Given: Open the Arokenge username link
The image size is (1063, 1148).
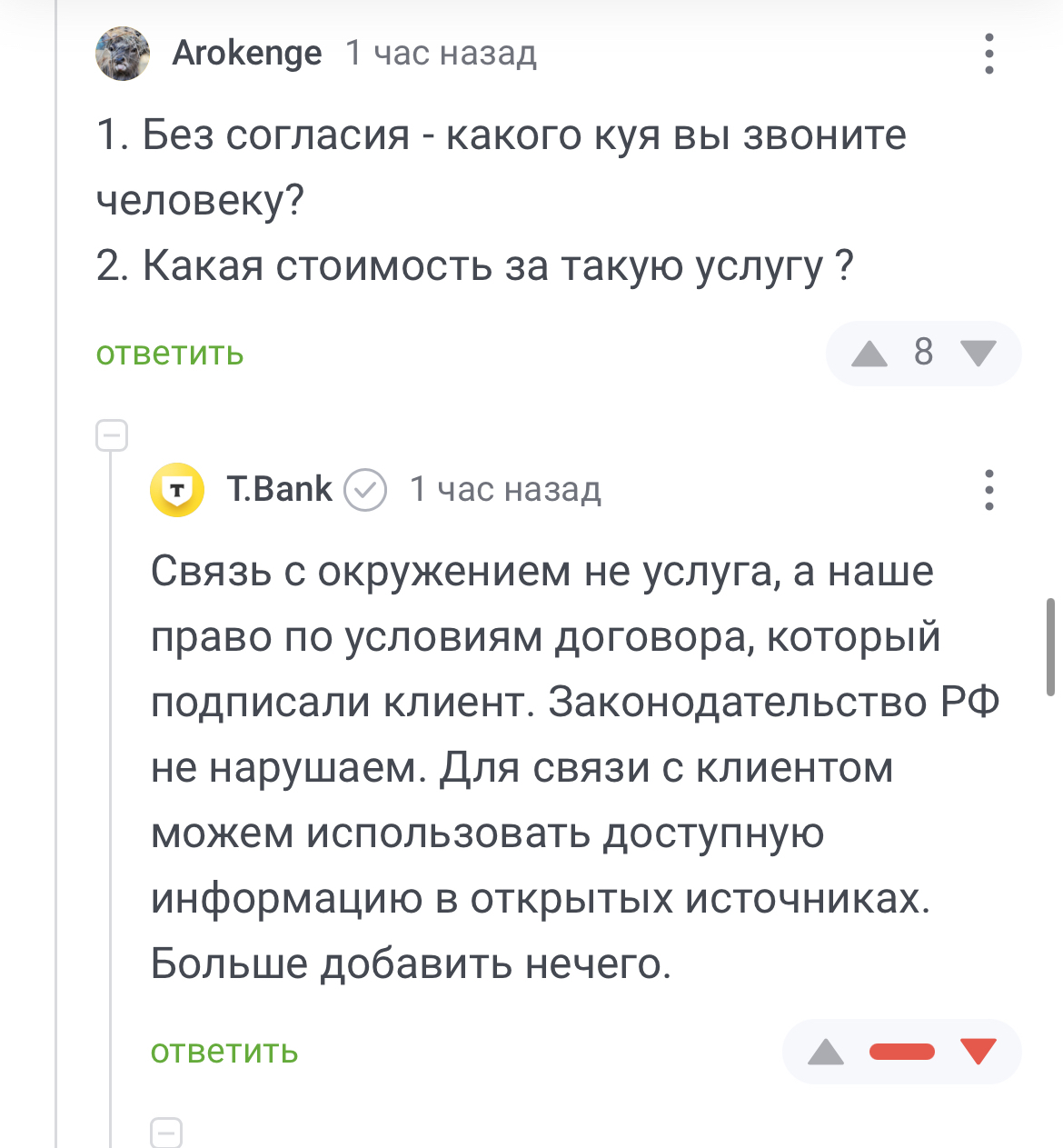Looking at the screenshot, I should [247, 54].
